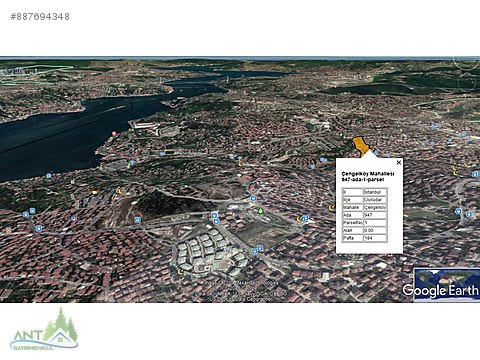Viewport: 480px width, 360px height.
Task: Click the mosque icon just left of the balloon
Action: coord(331,208)
